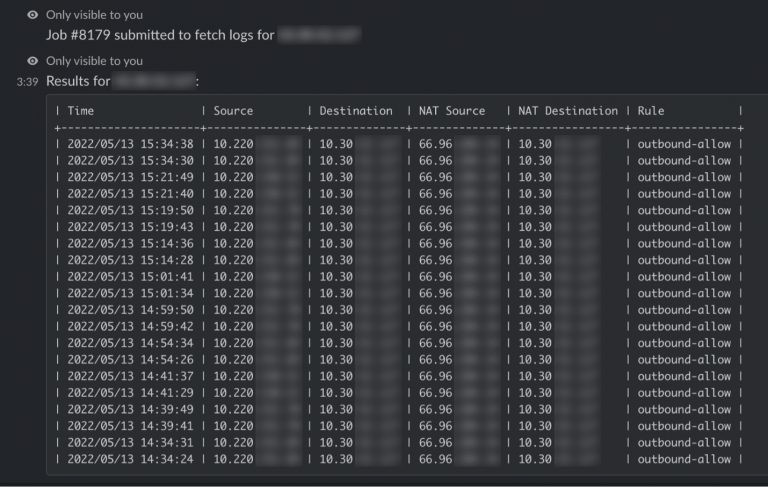Click the 2022/05/13 15:34:38 log entry time
The height and width of the screenshot is (489, 768).
tap(130, 144)
